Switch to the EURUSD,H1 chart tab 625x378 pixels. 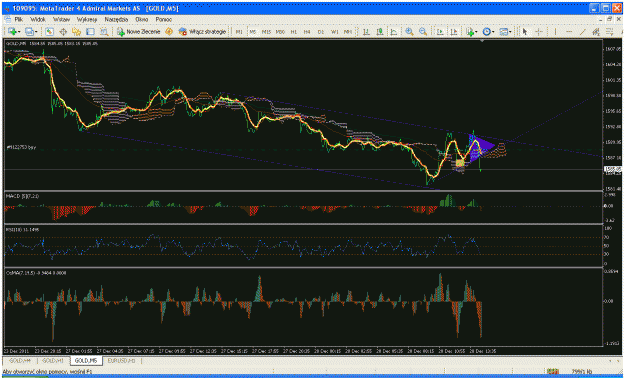tap(121, 360)
